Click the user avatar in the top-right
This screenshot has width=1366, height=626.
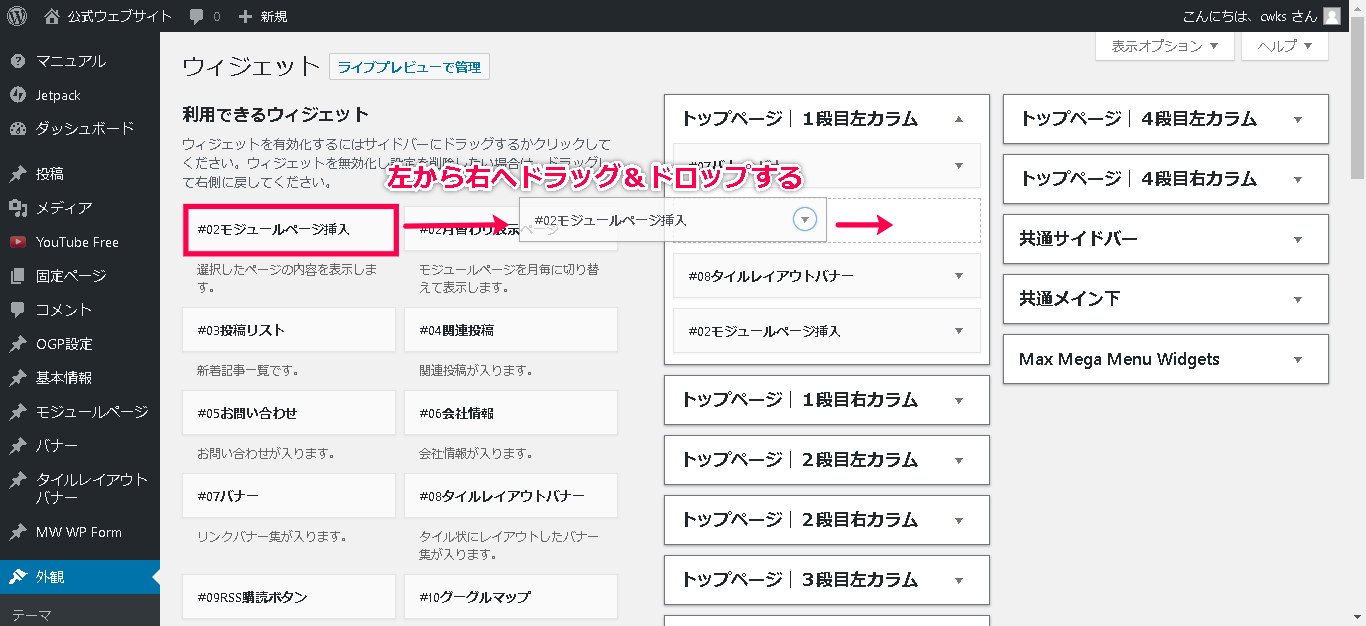[x=1331, y=16]
